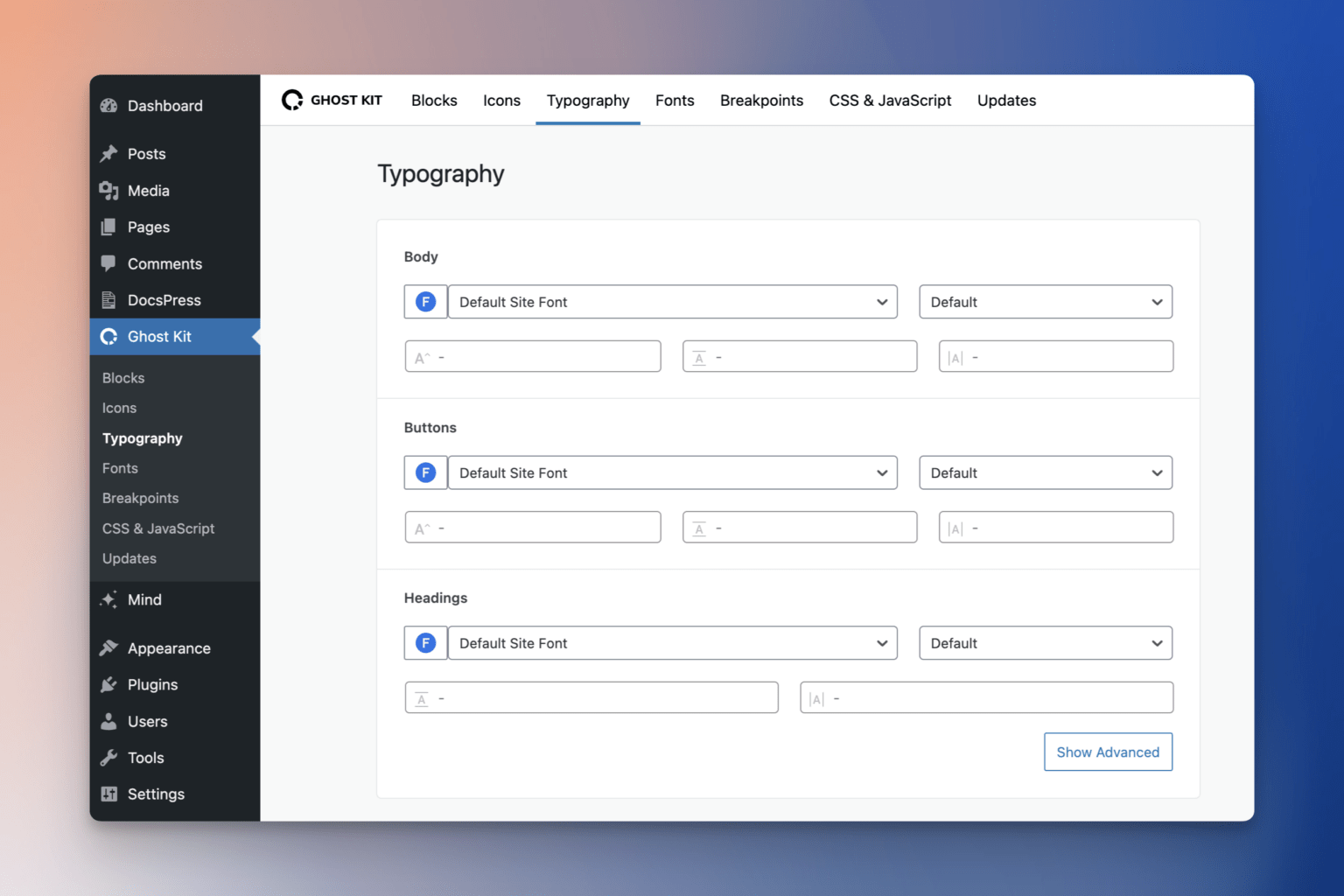This screenshot has height=896, width=1344.
Task: Open the Headings font family dropdown
Action: click(x=672, y=643)
